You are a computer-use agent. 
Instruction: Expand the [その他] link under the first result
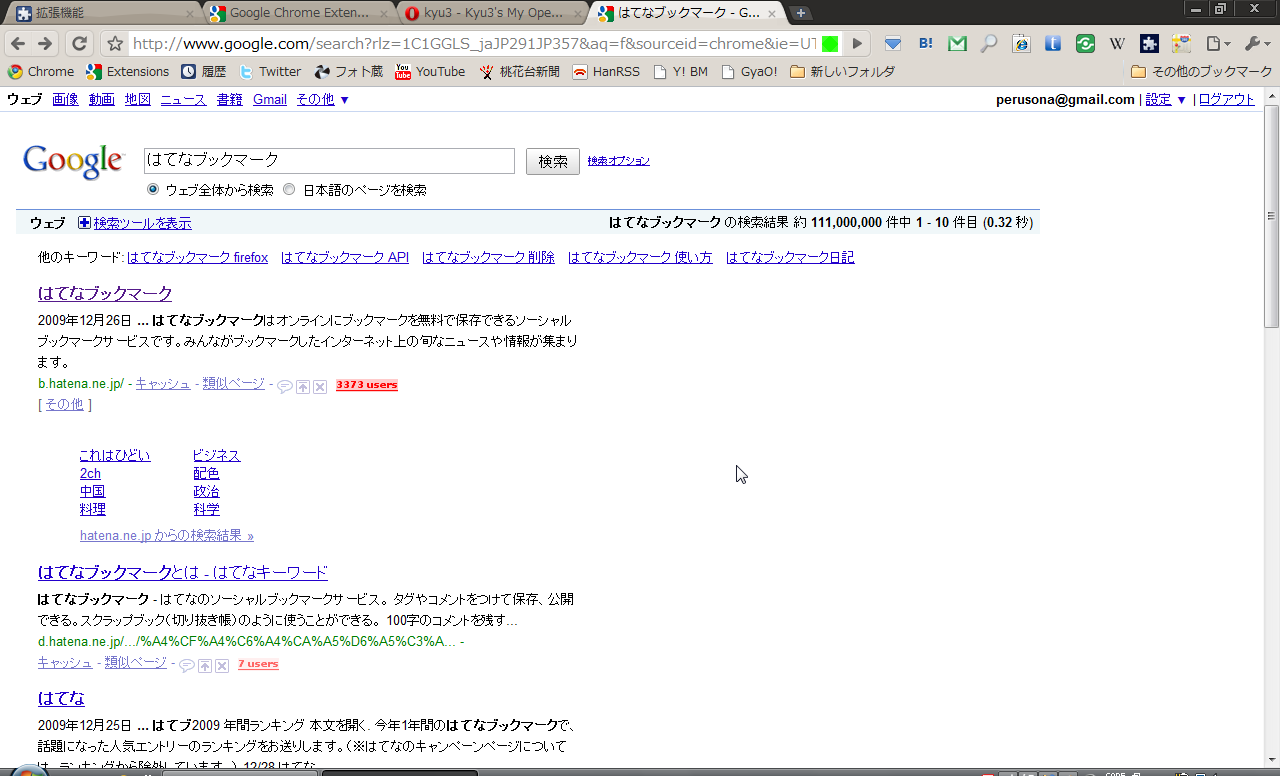pos(65,404)
